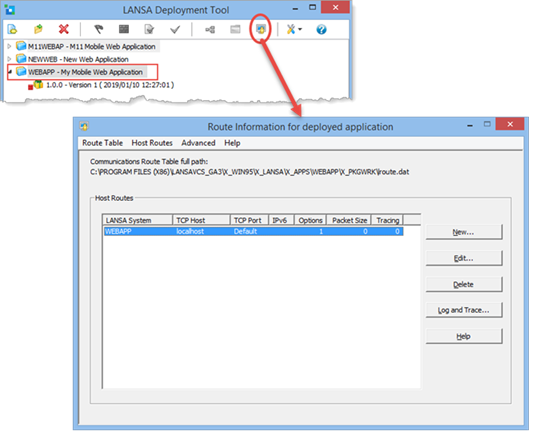Image resolution: width=536 pixels, height=435 pixels.
Task: Open the tools settings dropdown arrow
Action: point(300,30)
